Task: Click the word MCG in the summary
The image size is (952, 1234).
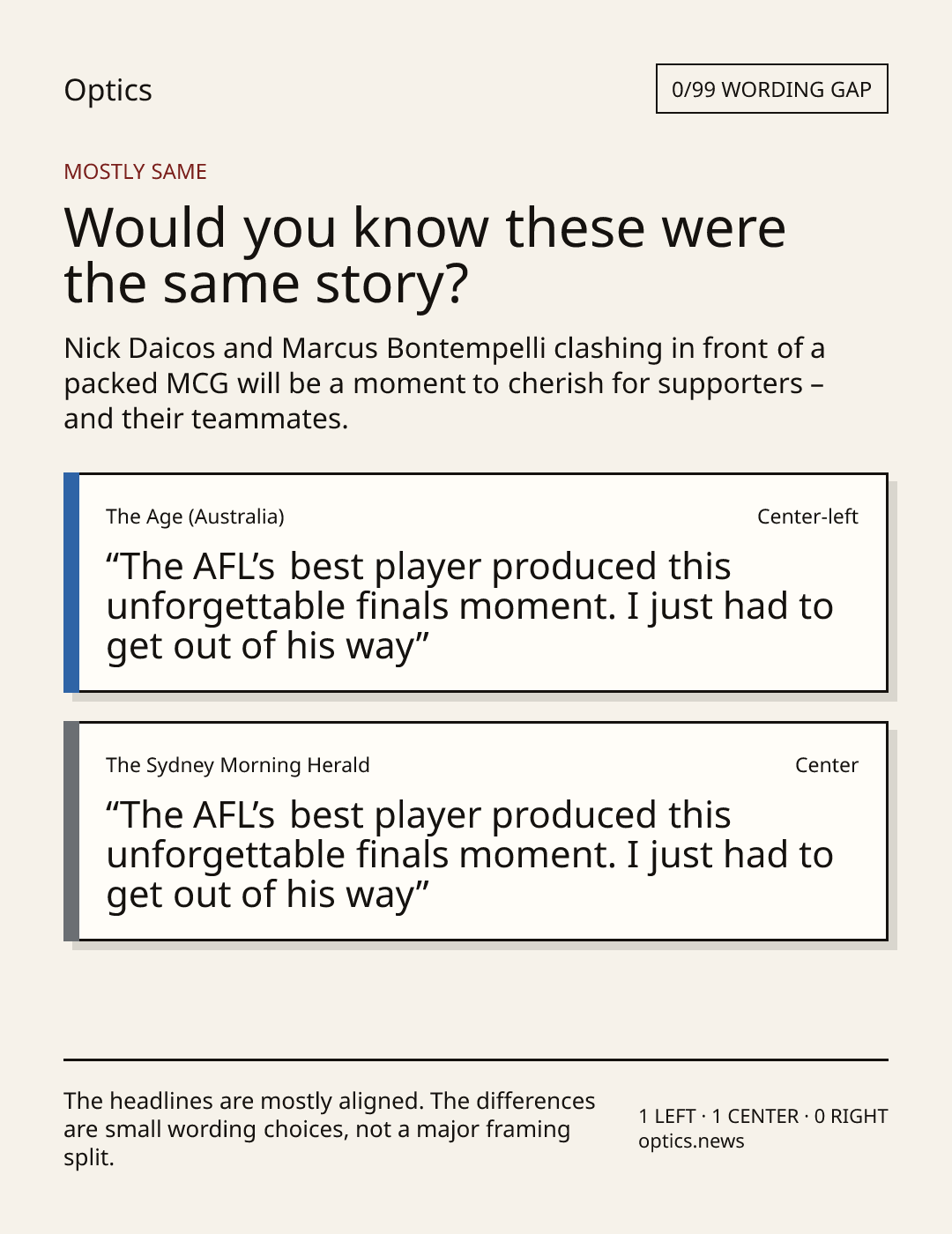Action: click(197, 383)
